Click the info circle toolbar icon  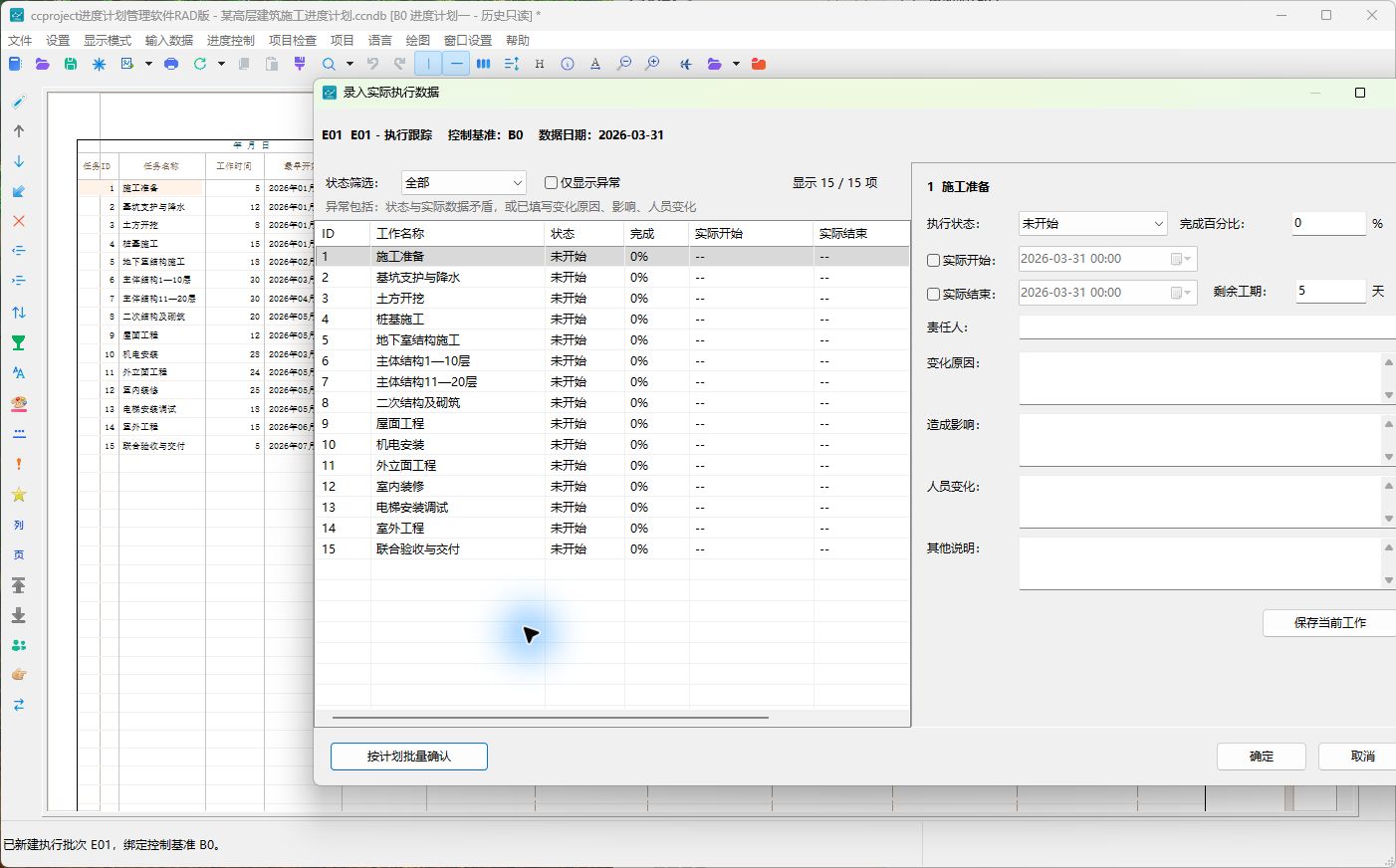tap(568, 64)
